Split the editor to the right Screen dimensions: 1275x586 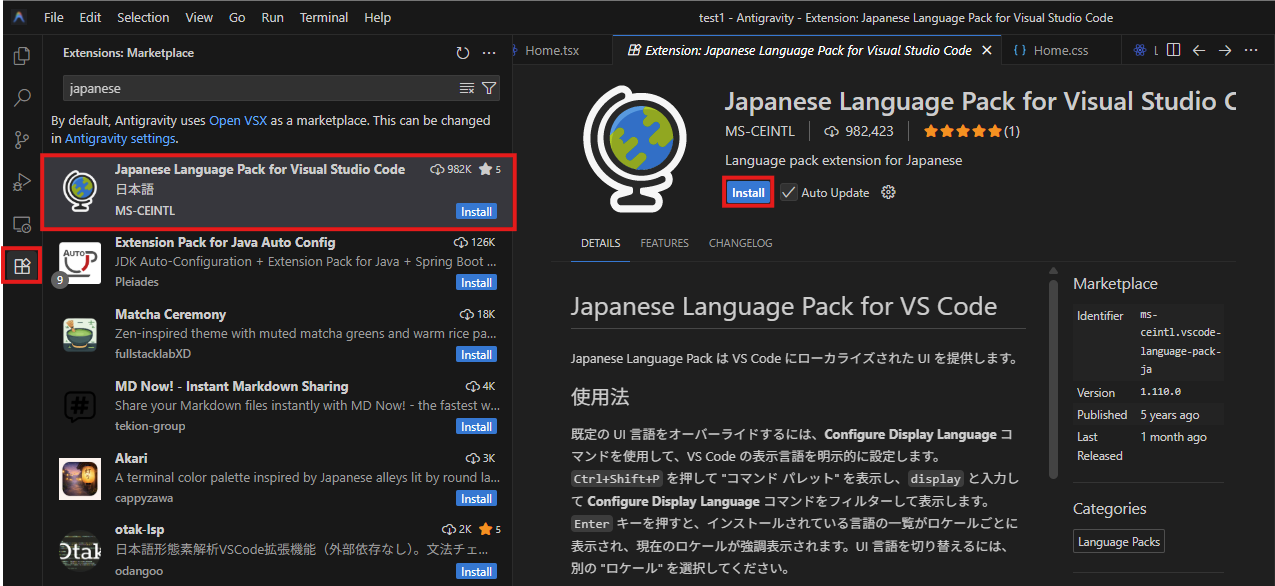click(1174, 50)
